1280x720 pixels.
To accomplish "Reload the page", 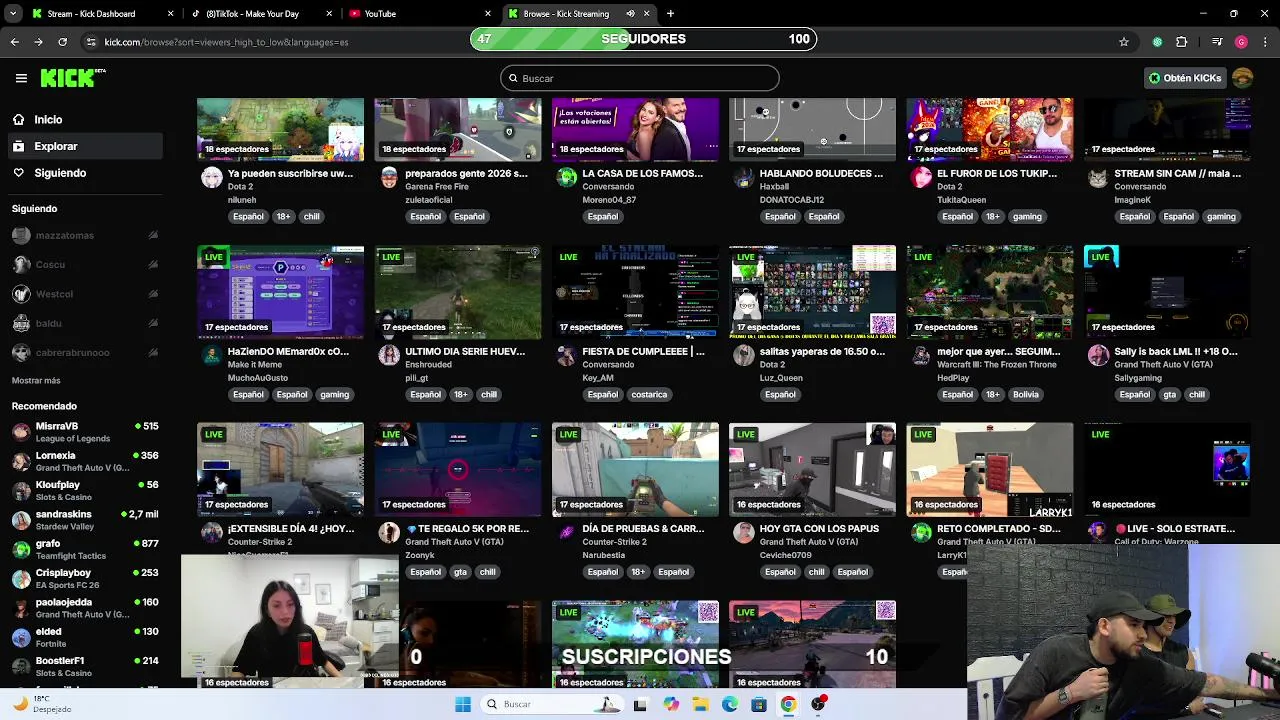I will point(62,42).
